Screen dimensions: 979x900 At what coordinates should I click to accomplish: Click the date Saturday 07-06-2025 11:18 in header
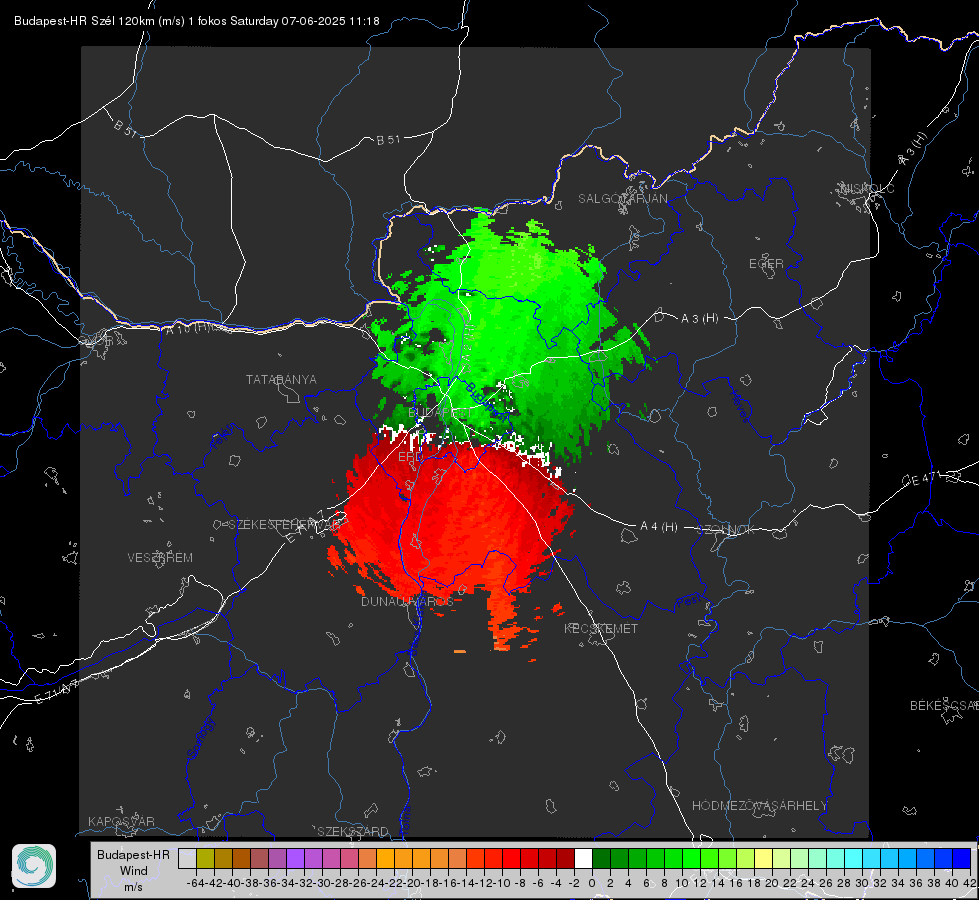click(305, 21)
